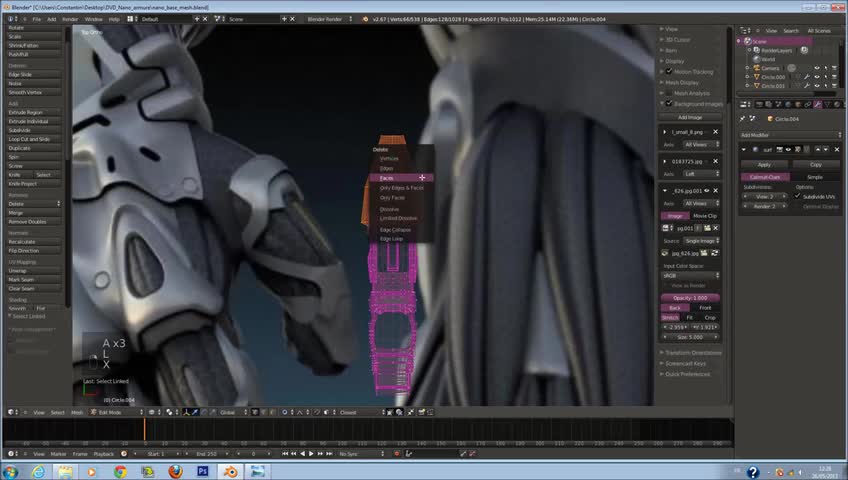Open Edit Mode selector dropdown
This screenshot has width=848, height=480.
click(x=117, y=412)
